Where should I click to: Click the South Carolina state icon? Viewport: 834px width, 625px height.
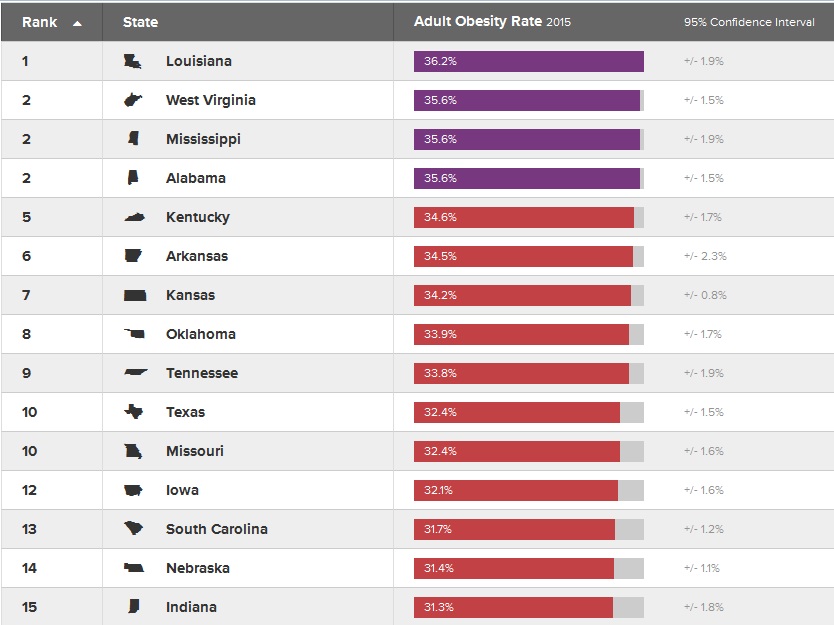tap(134, 529)
